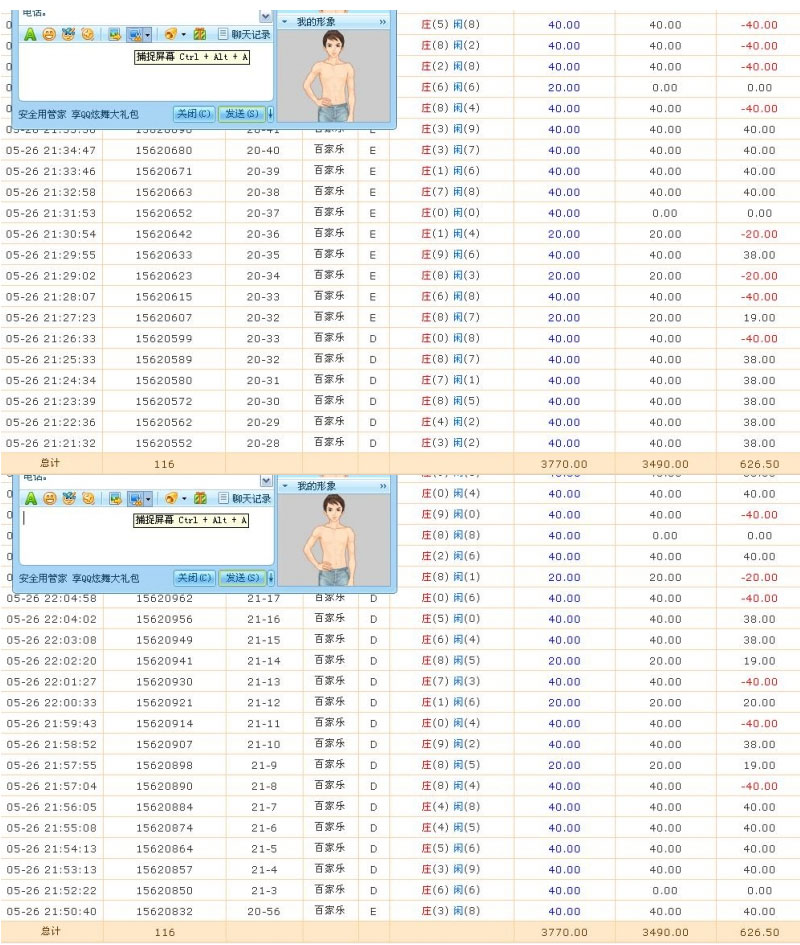Select timestamp 05-26 22:04:02
This screenshot has width=800, height=945.
51,620
